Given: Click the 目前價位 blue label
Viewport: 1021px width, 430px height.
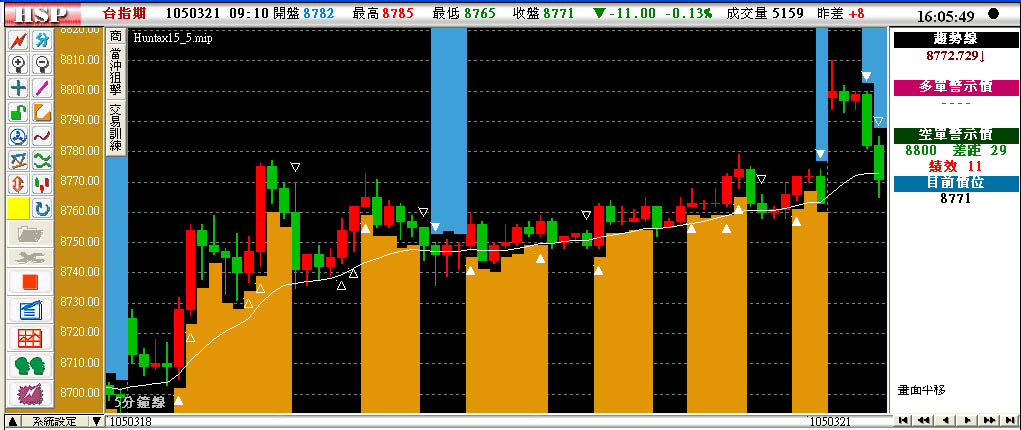Looking at the screenshot, I should 956,183.
